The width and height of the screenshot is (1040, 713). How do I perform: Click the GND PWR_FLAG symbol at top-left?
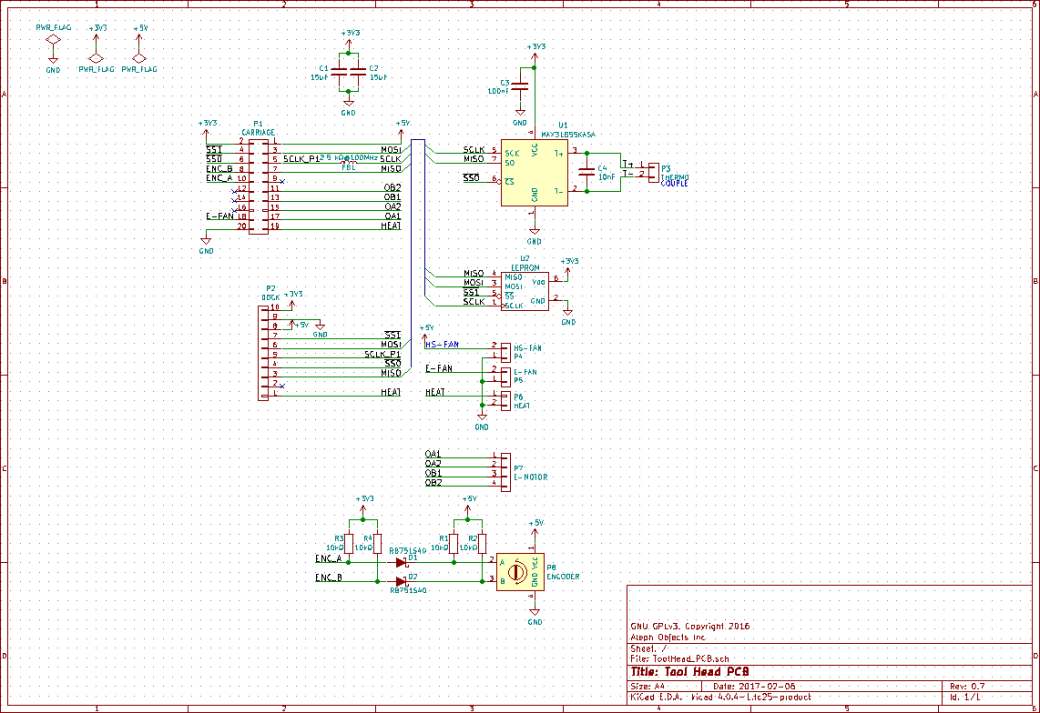(x=54, y=42)
